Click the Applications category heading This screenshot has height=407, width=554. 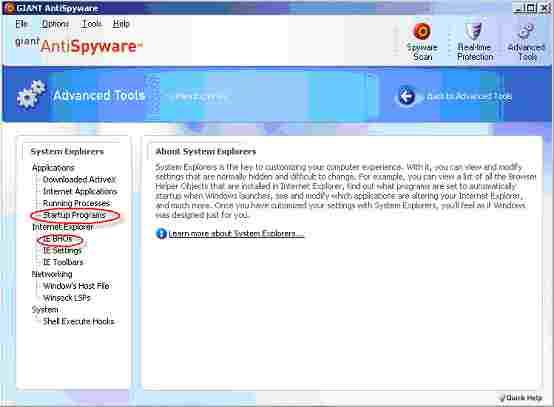point(53,167)
